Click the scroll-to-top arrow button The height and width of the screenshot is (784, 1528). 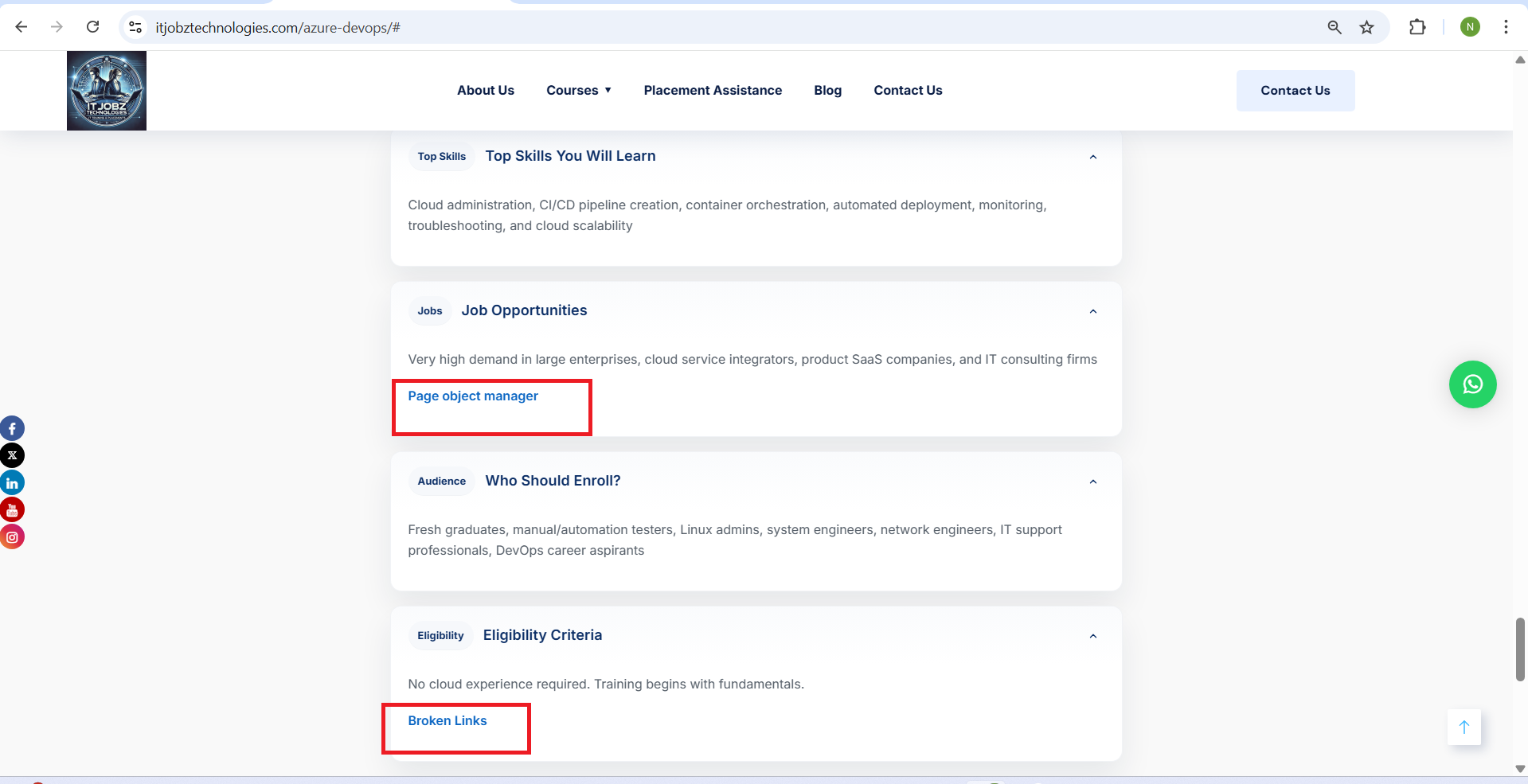(x=1464, y=727)
